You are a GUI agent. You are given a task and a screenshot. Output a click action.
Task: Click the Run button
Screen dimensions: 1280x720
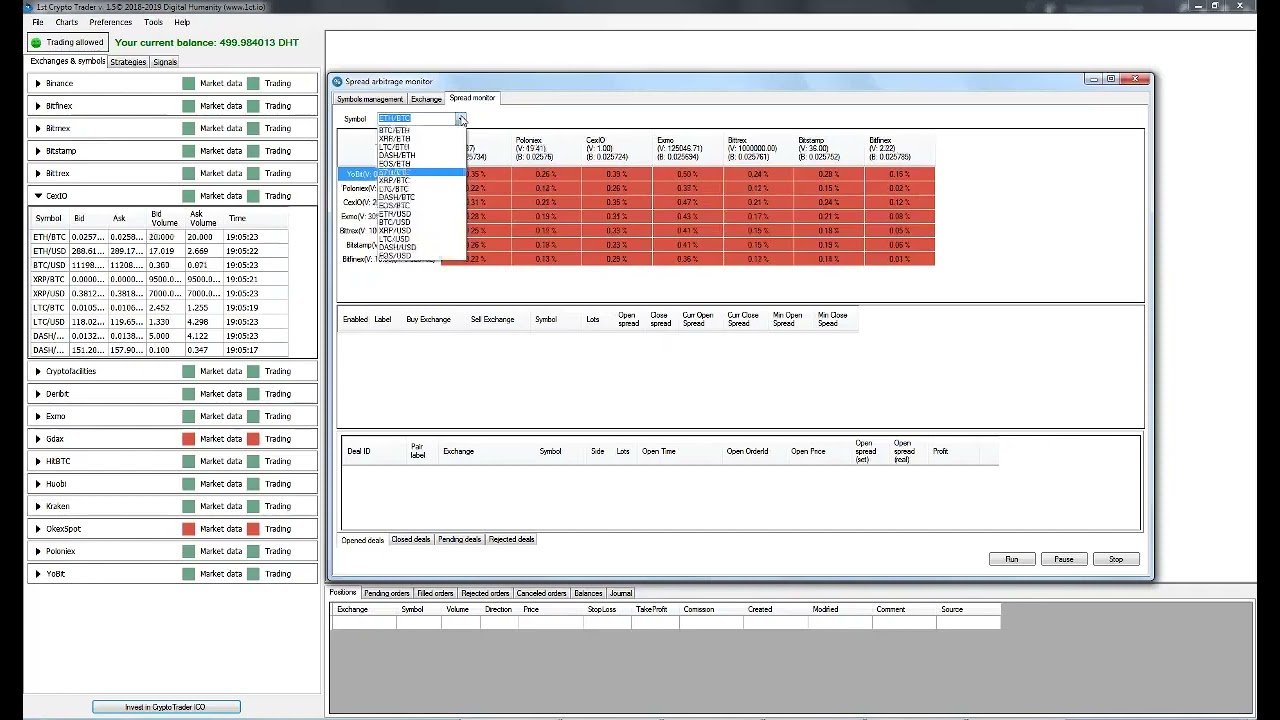(x=1012, y=559)
